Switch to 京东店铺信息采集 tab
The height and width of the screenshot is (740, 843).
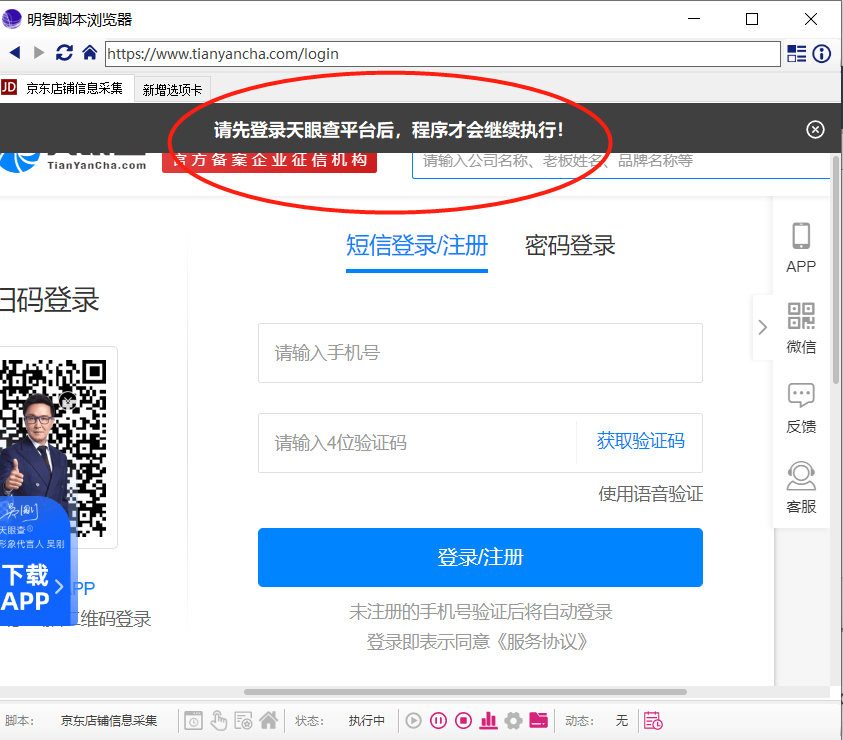(67, 88)
